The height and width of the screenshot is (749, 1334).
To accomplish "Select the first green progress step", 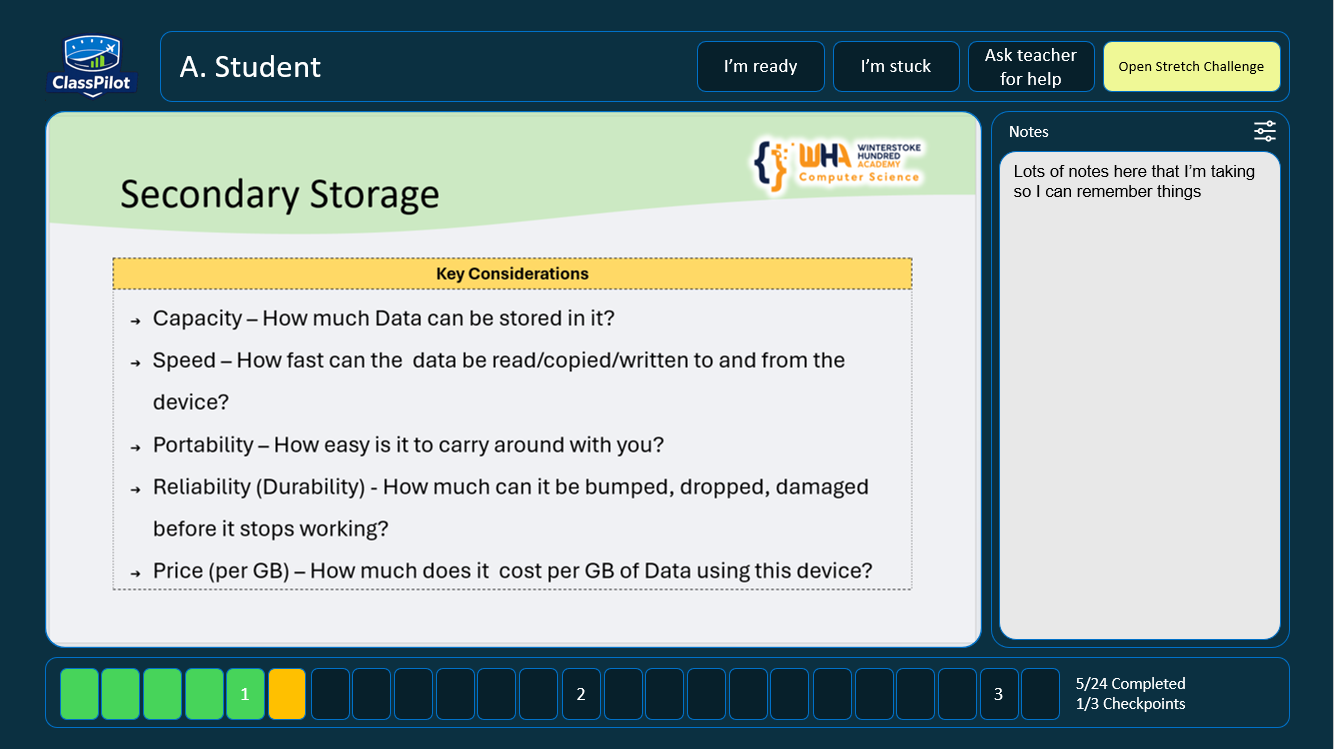I will click(x=80, y=694).
